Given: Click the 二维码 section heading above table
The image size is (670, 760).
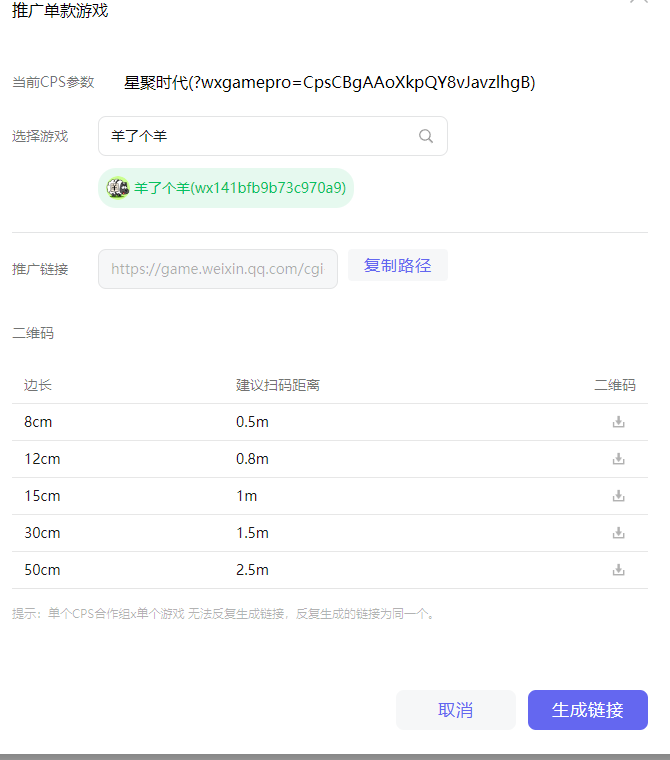Looking at the screenshot, I should [x=33, y=333].
